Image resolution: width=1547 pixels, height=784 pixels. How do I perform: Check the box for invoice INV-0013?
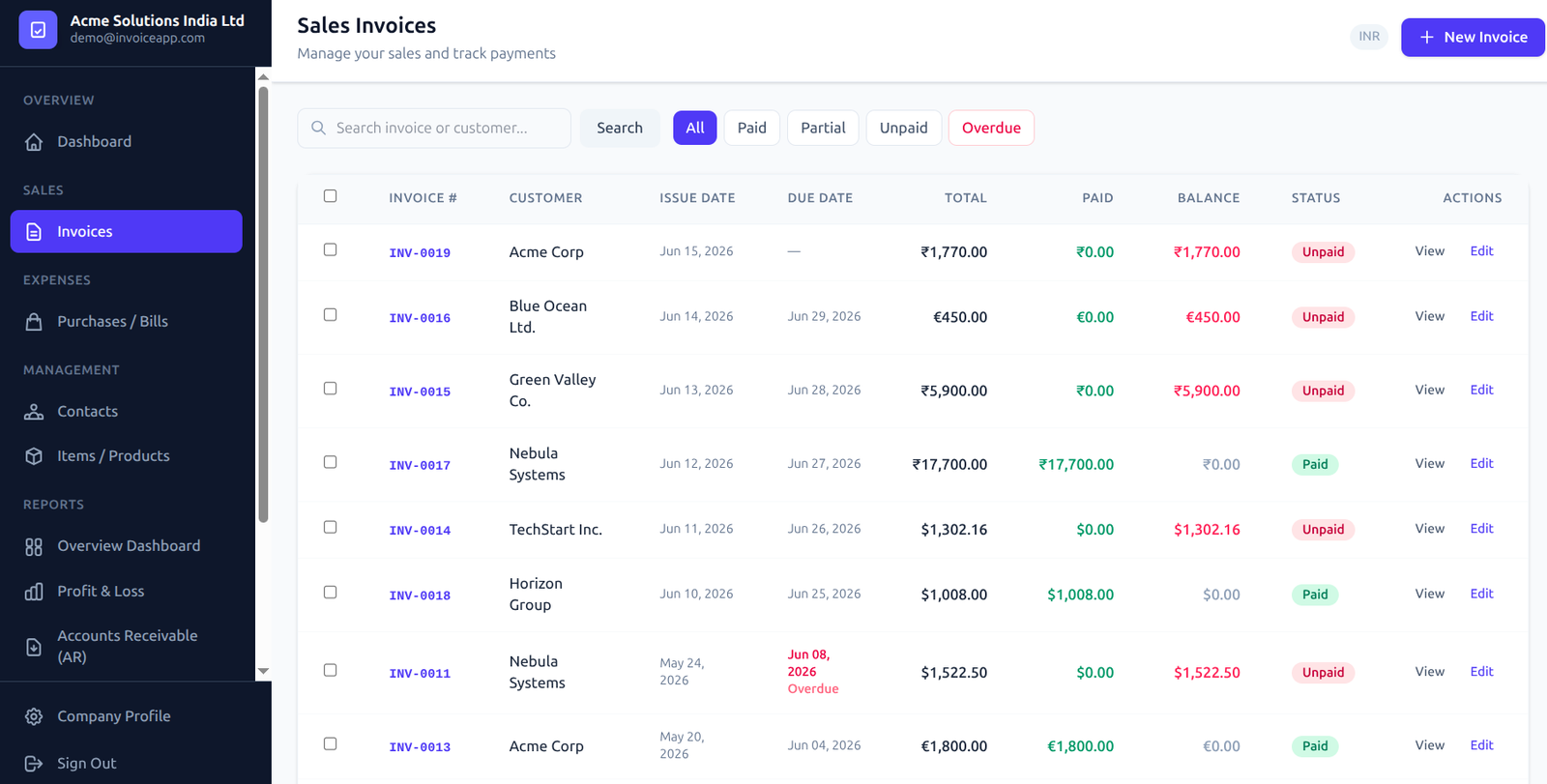point(331,743)
